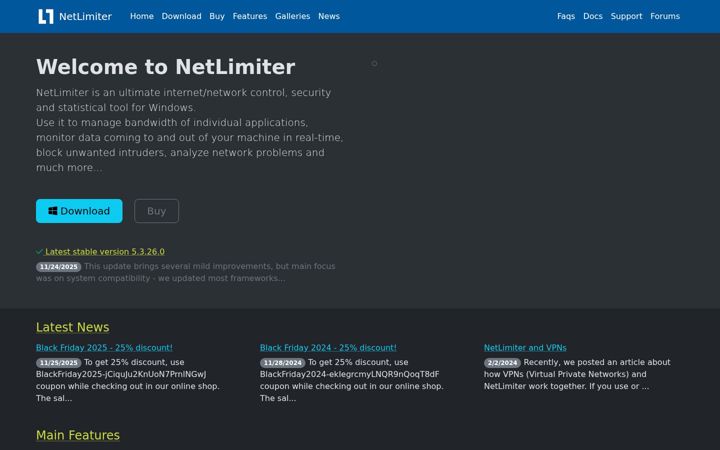Click the BlackFriday2024 coupon code text
720x450 pixels.
[349, 374]
